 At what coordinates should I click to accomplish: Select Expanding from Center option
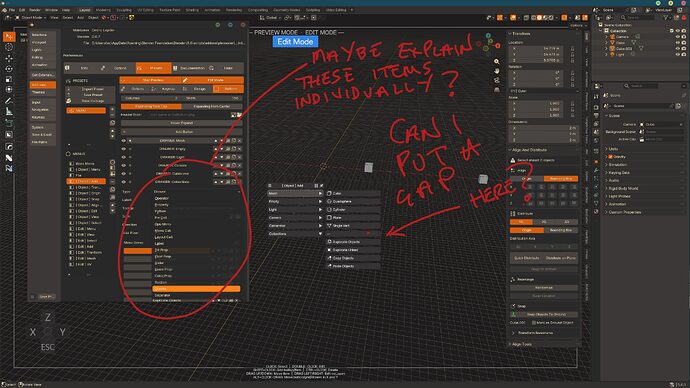click(x=212, y=106)
